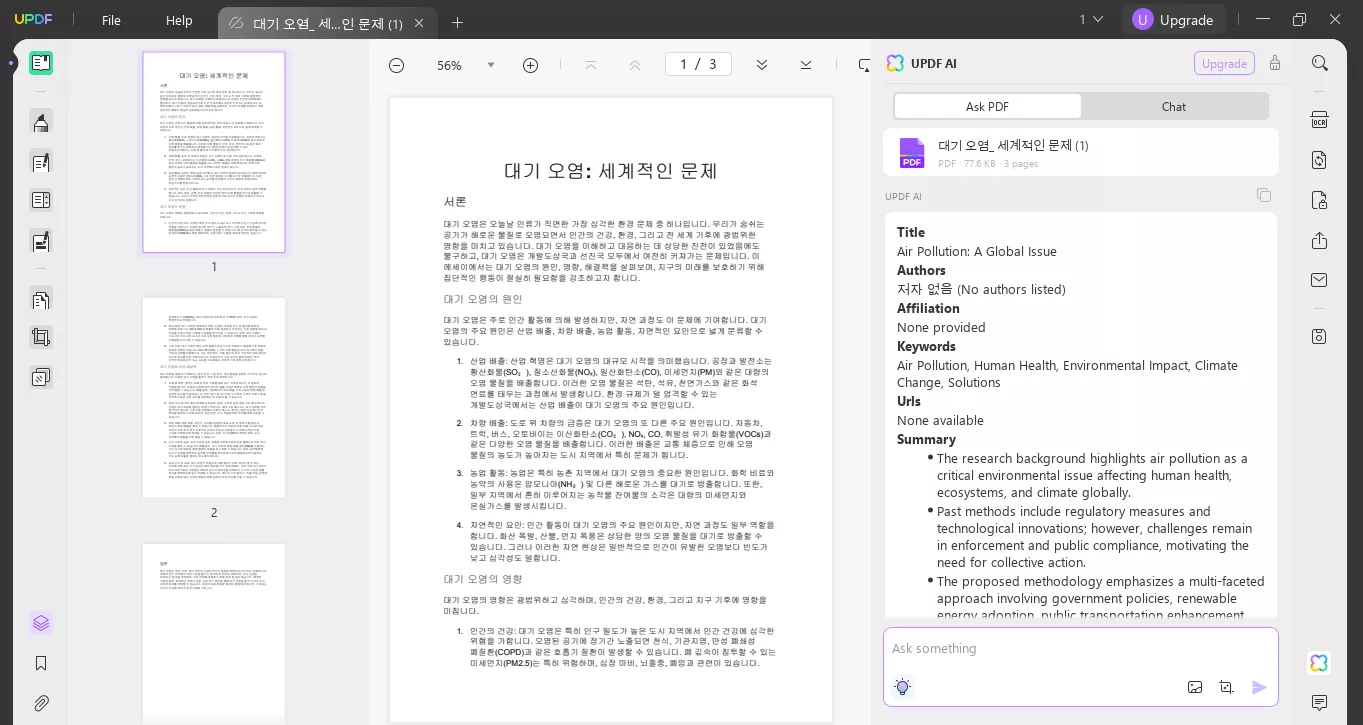
Task: Add a new tab with plus
Action: (457, 23)
